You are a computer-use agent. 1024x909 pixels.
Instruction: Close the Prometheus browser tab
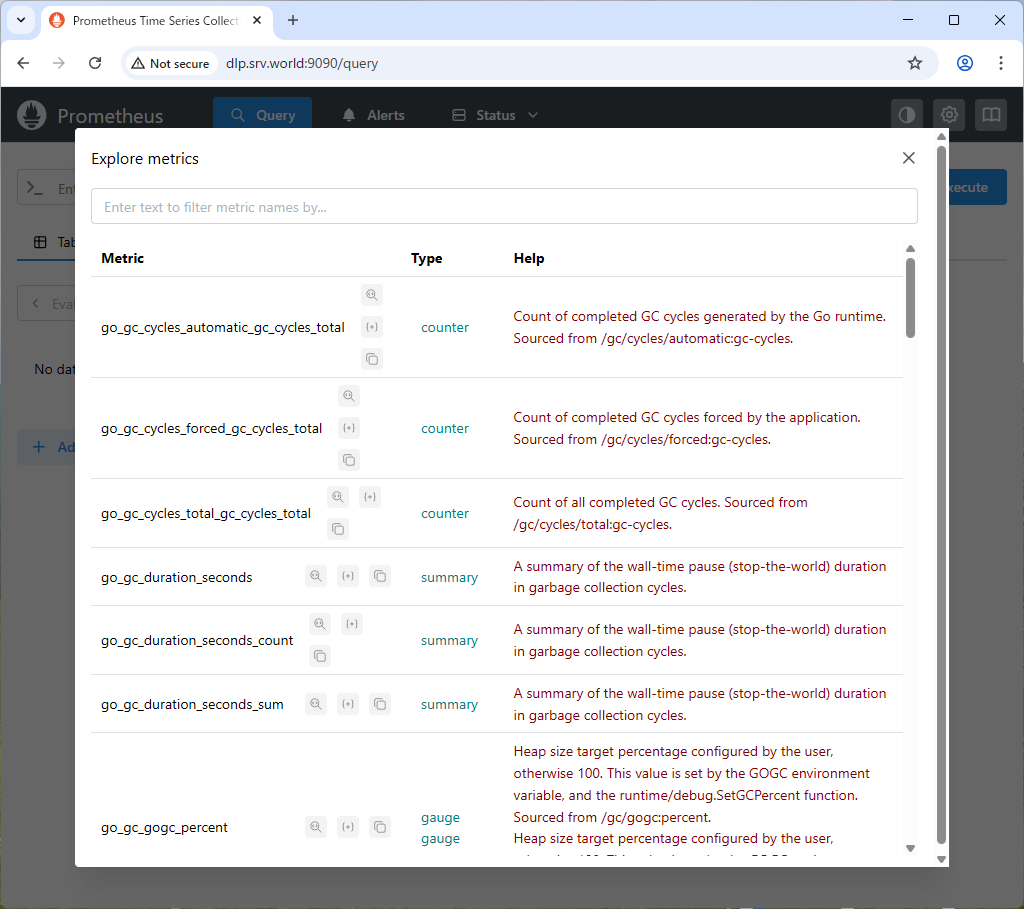tap(257, 20)
